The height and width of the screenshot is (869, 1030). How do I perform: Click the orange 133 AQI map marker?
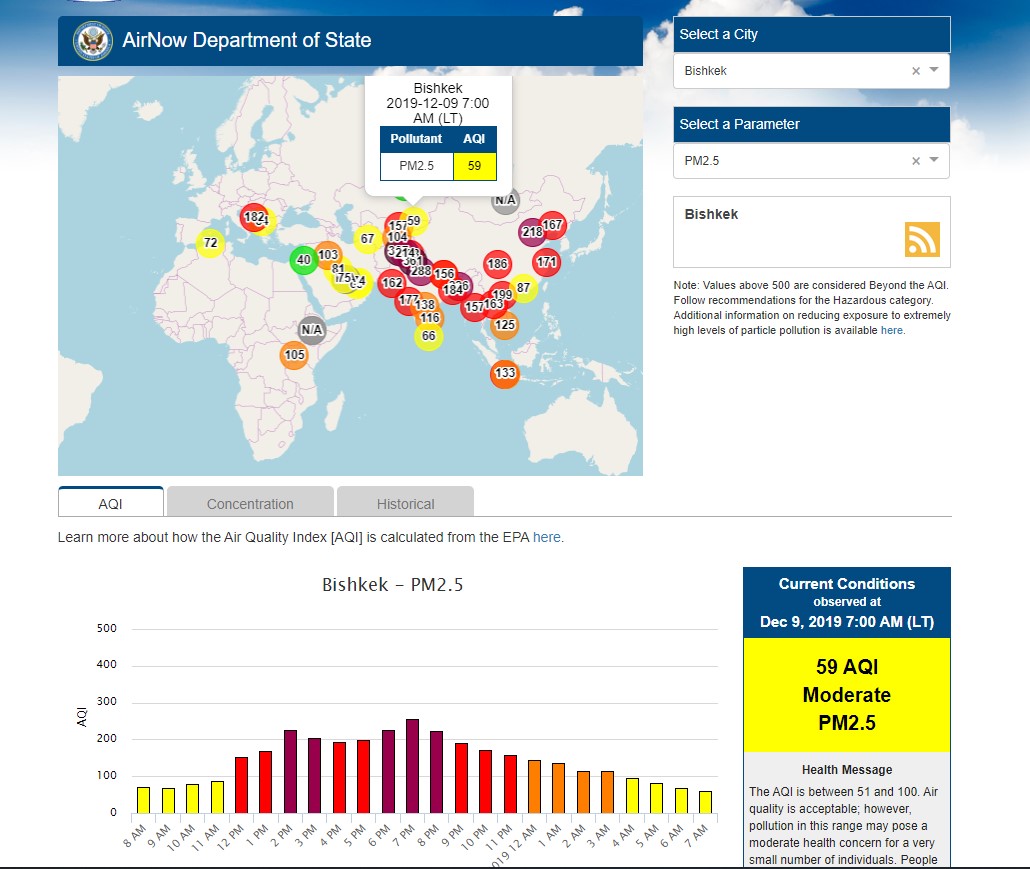(x=505, y=374)
